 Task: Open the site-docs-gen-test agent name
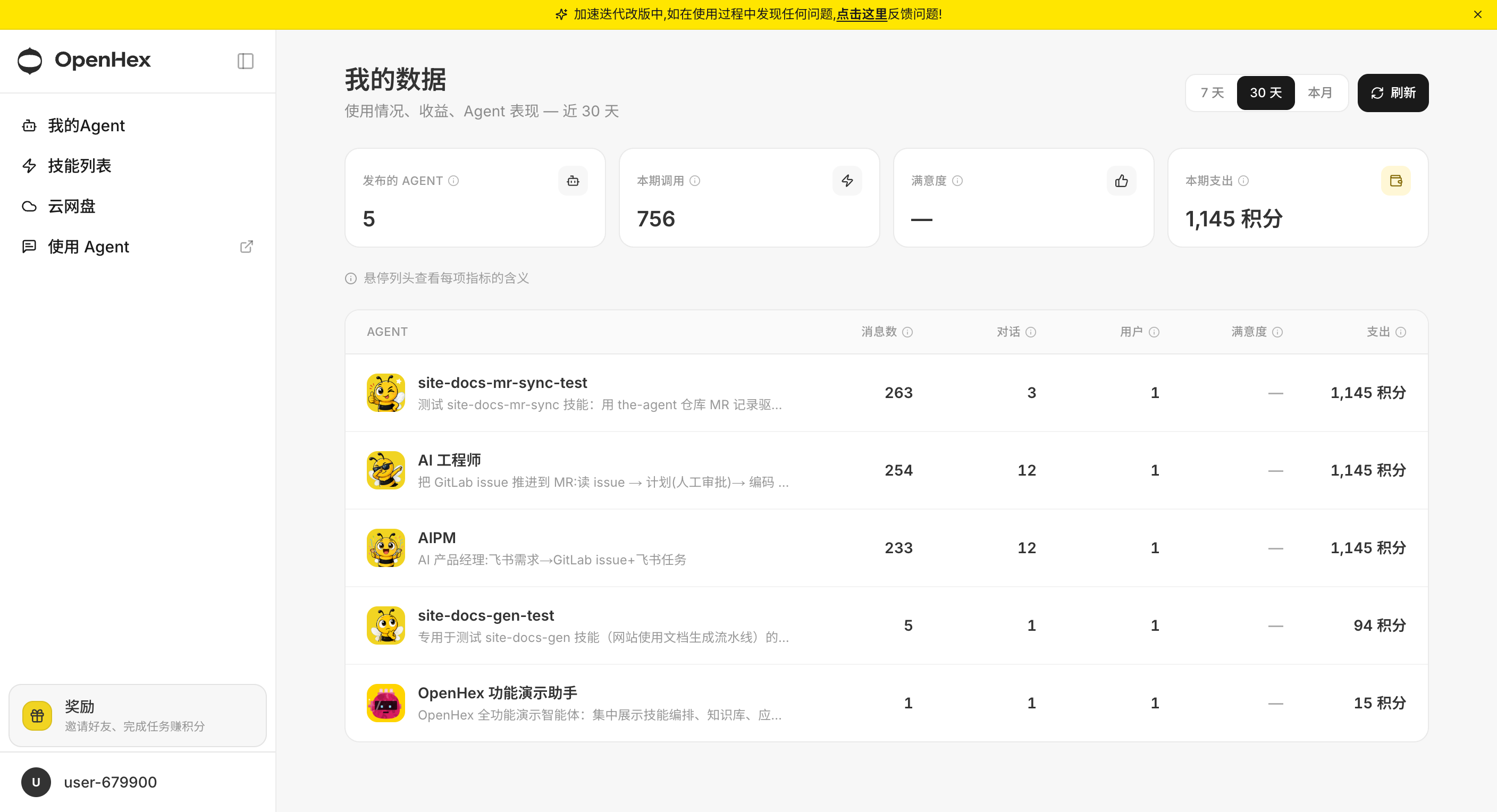click(x=486, y=616)
